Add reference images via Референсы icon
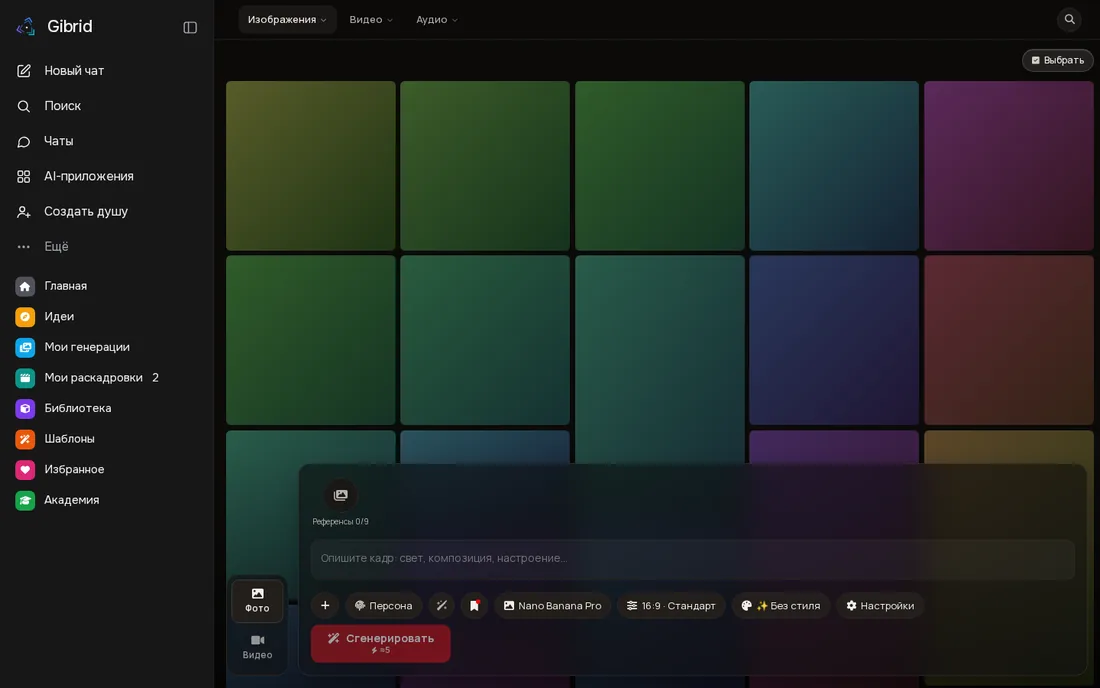This screenshot has width=1100, height=688. click(340, 495)
